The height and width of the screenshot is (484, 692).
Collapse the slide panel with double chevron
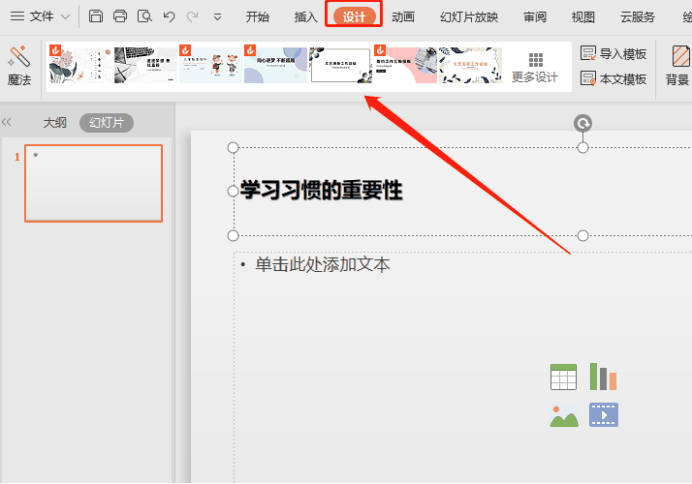point(7,122)
